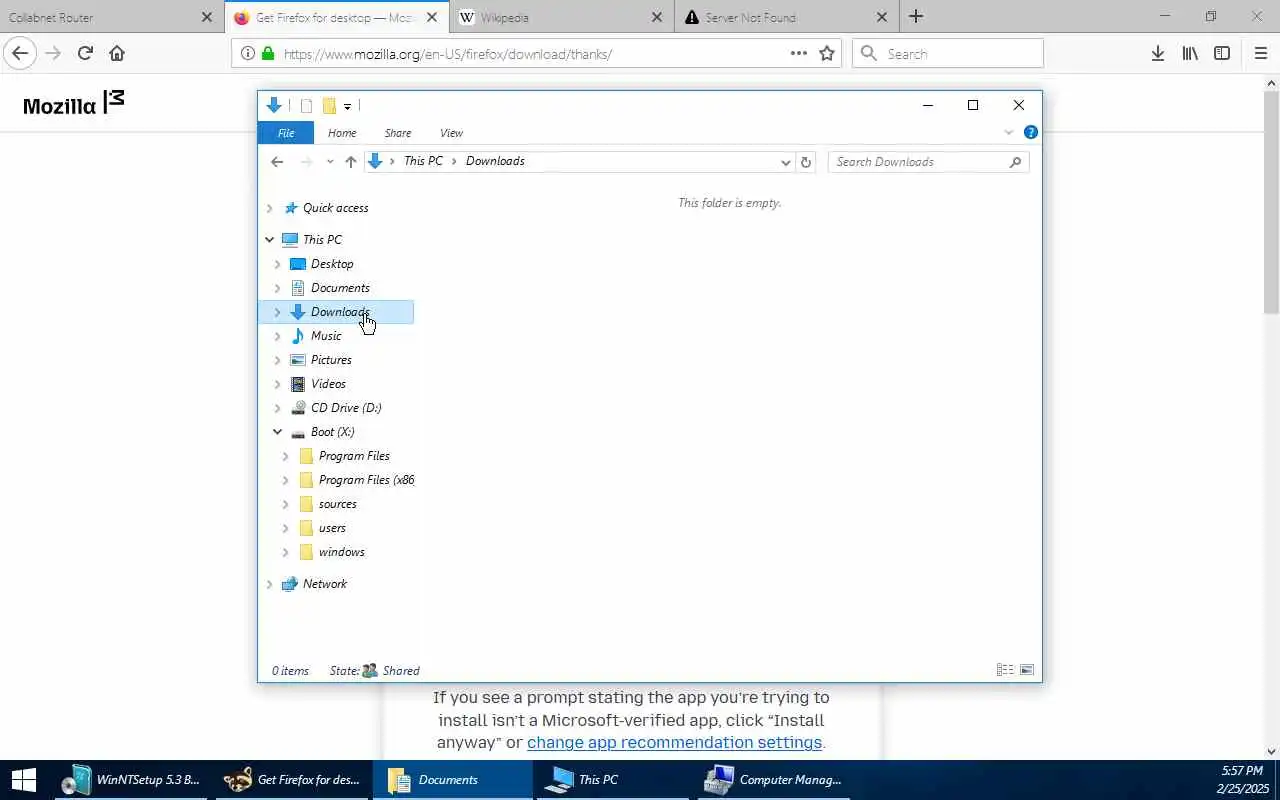Open WinNTSetup in the taskbar

[x=132, y=780]
